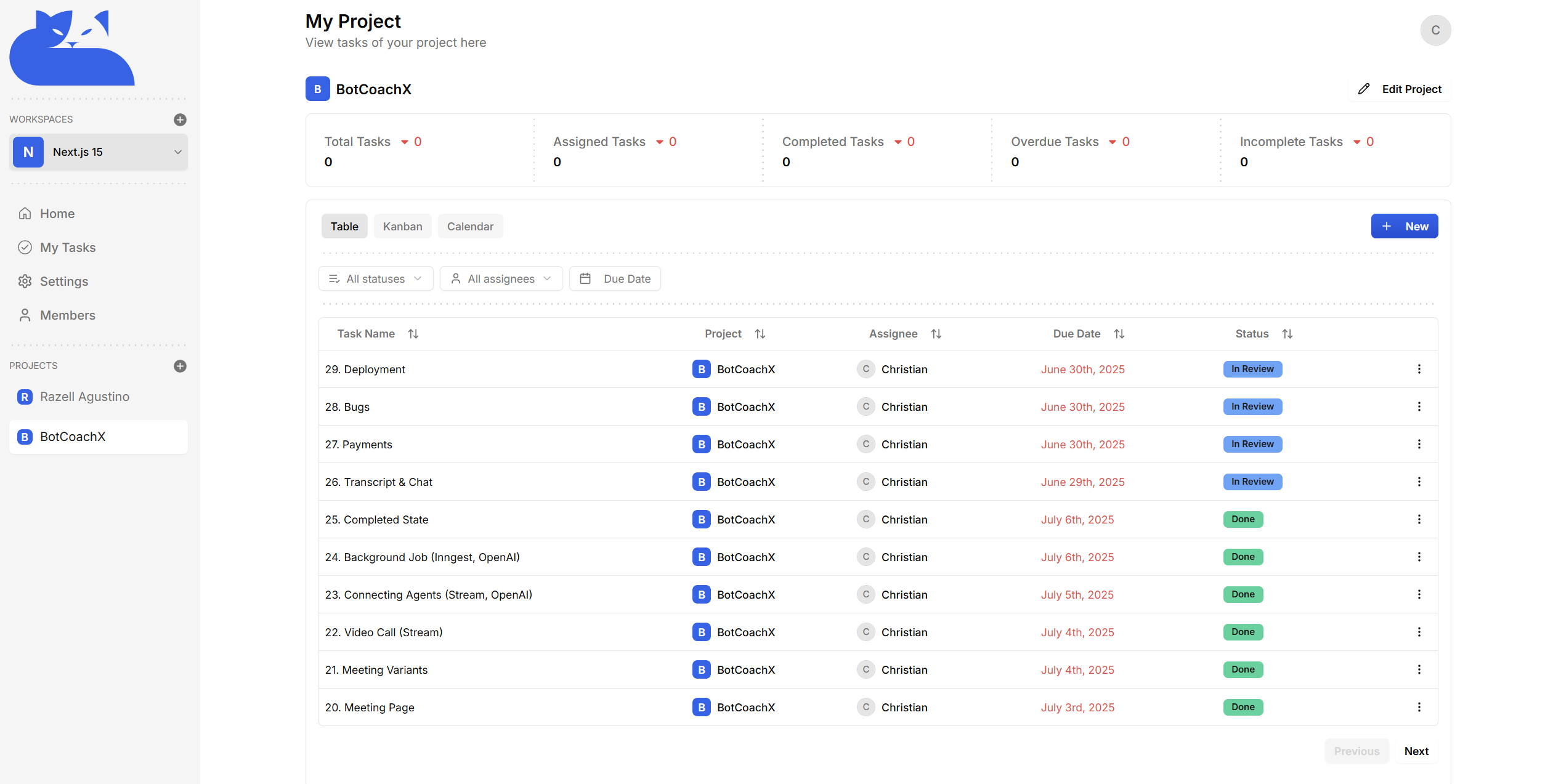Screen dimensions: 1553x784
Task: Open row actions menu for 27. Payments
Action: click(x=1419, y=444)
